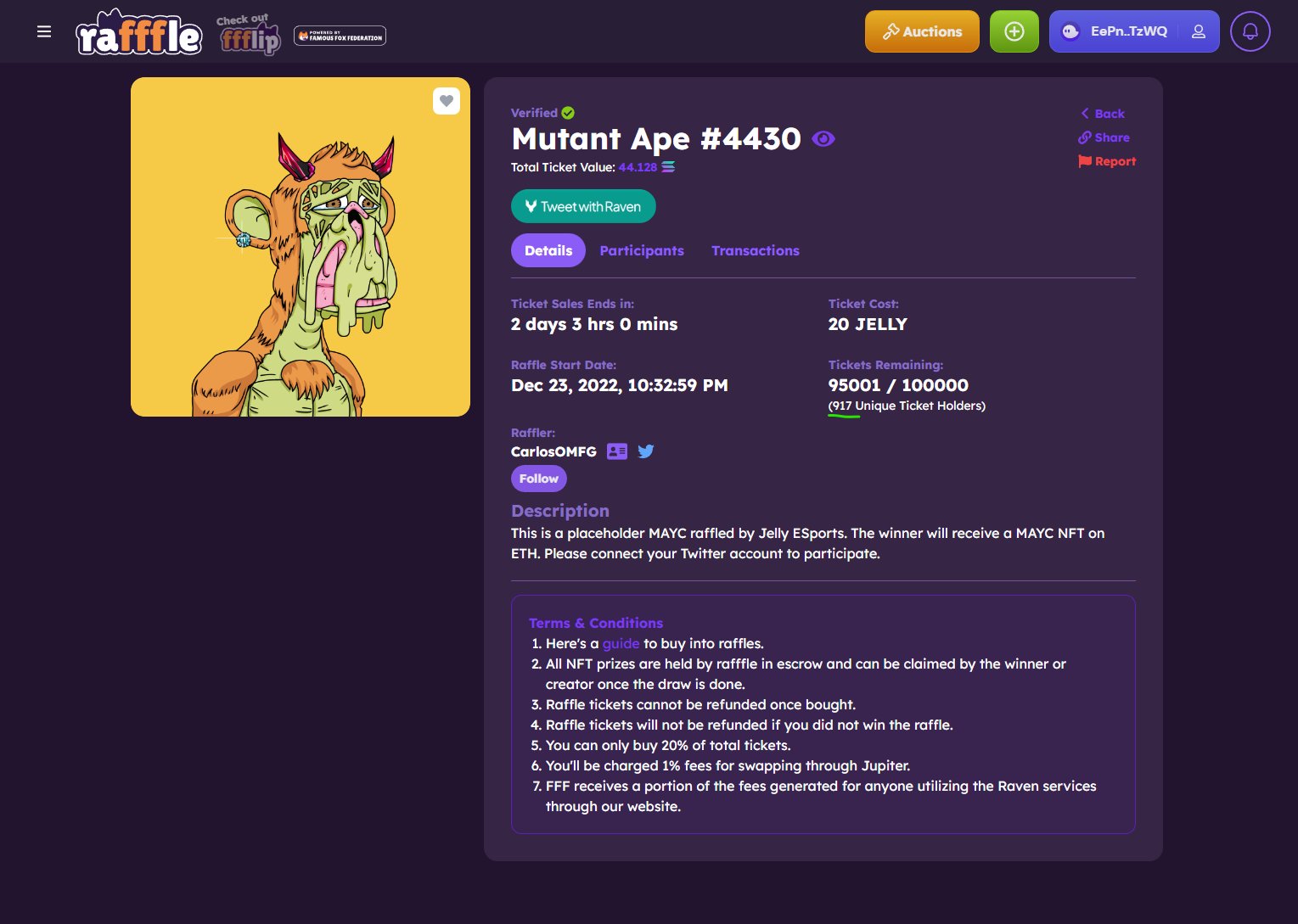This screenshot has height=924, width=1298.
Task: Go Back to raffle list
Action: point(1102,114)
